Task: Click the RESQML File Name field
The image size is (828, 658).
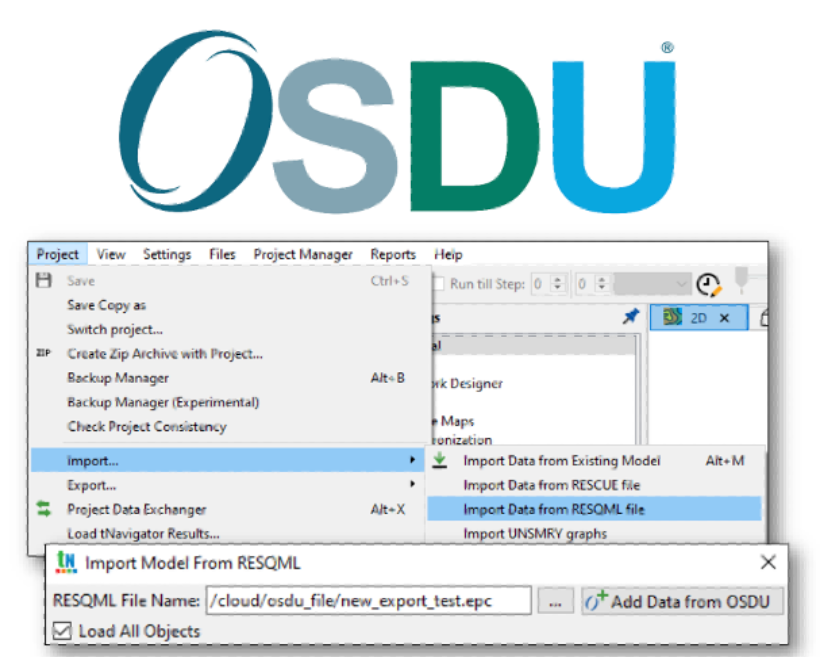Action: 369,600
